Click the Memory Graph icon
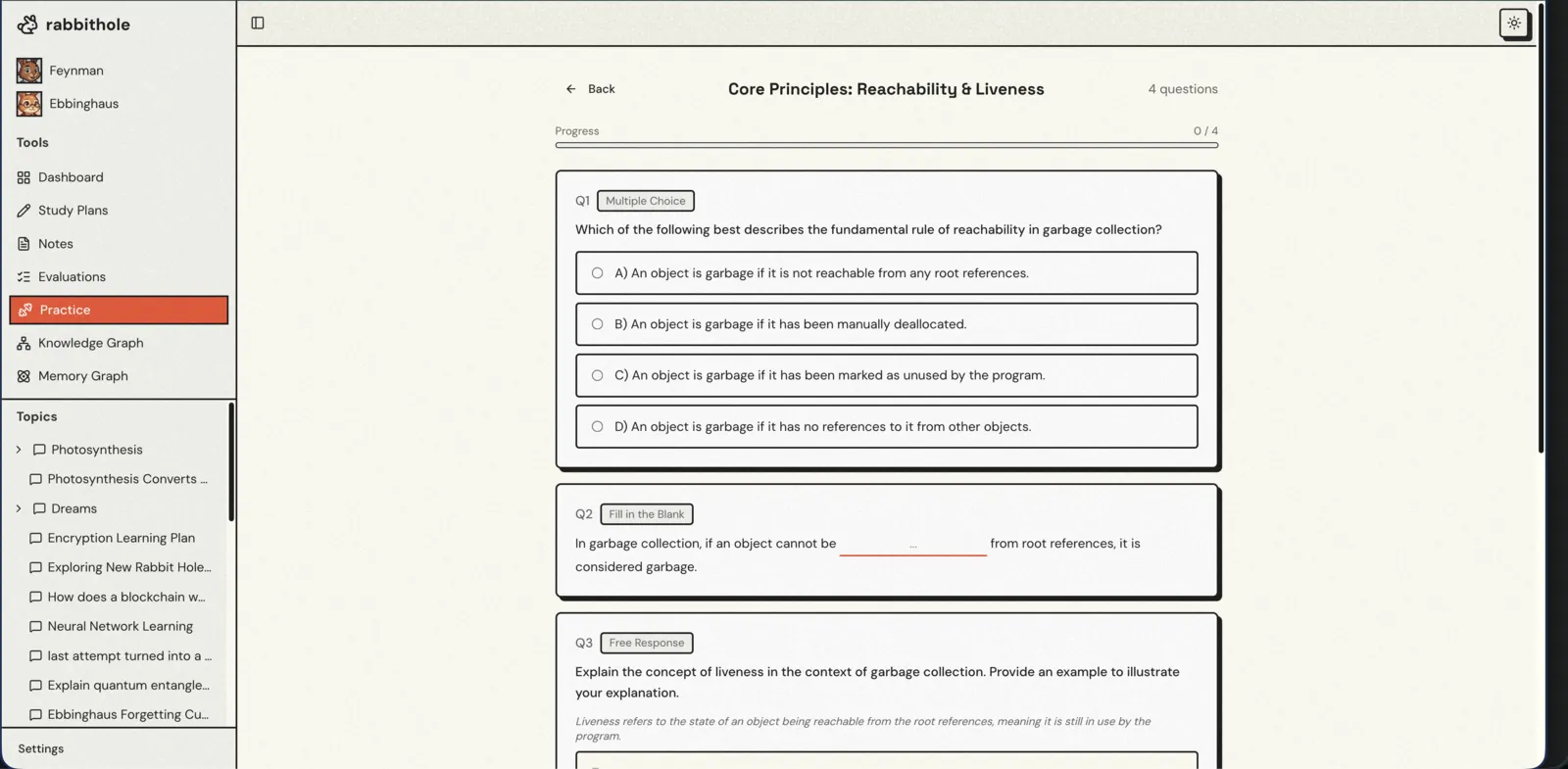Viewport: 1568px width, 769px height. click(24, 376)
